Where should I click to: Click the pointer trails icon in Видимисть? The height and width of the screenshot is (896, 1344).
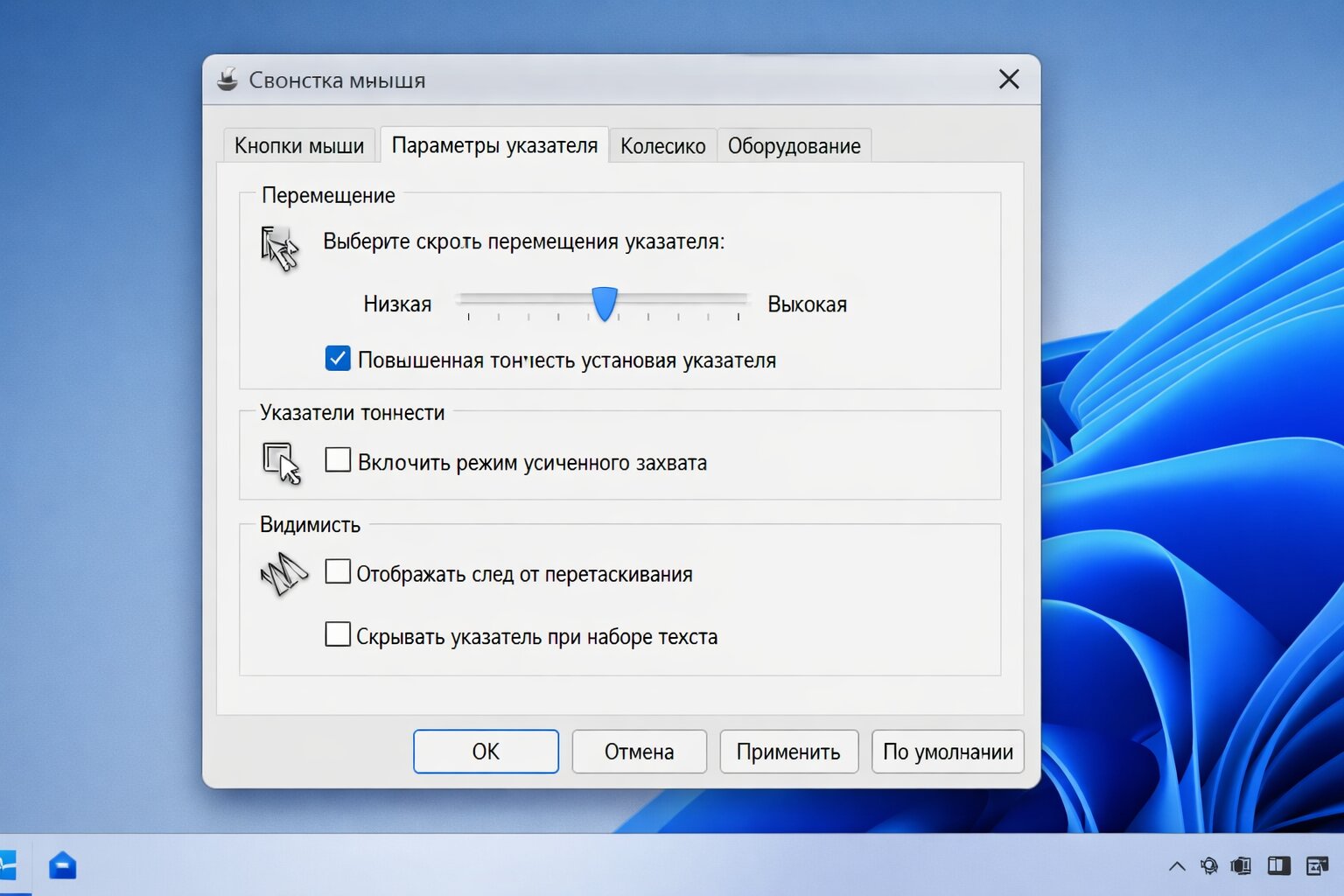(284, 575)
